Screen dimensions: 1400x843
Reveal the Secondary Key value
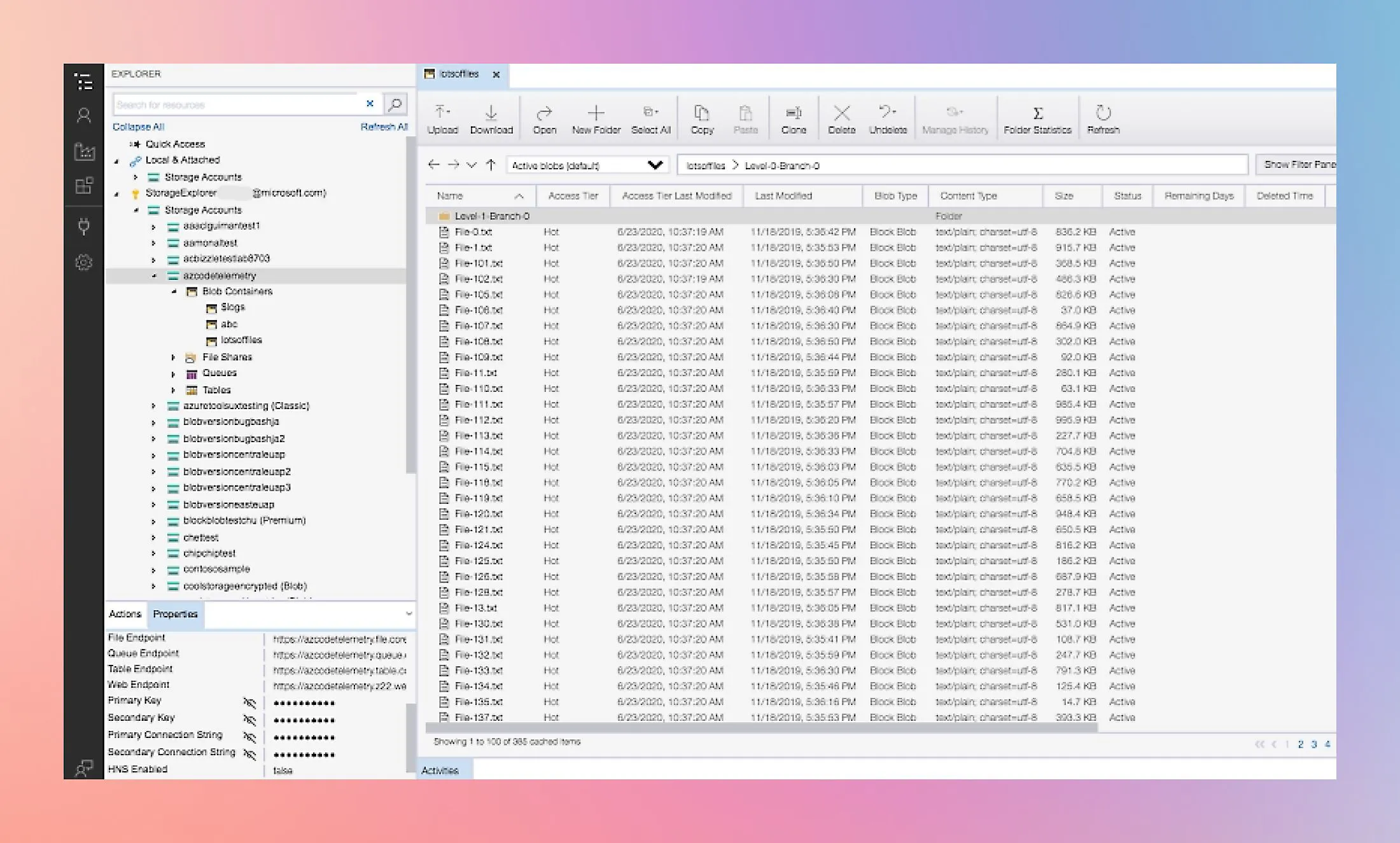click(249, 720)
